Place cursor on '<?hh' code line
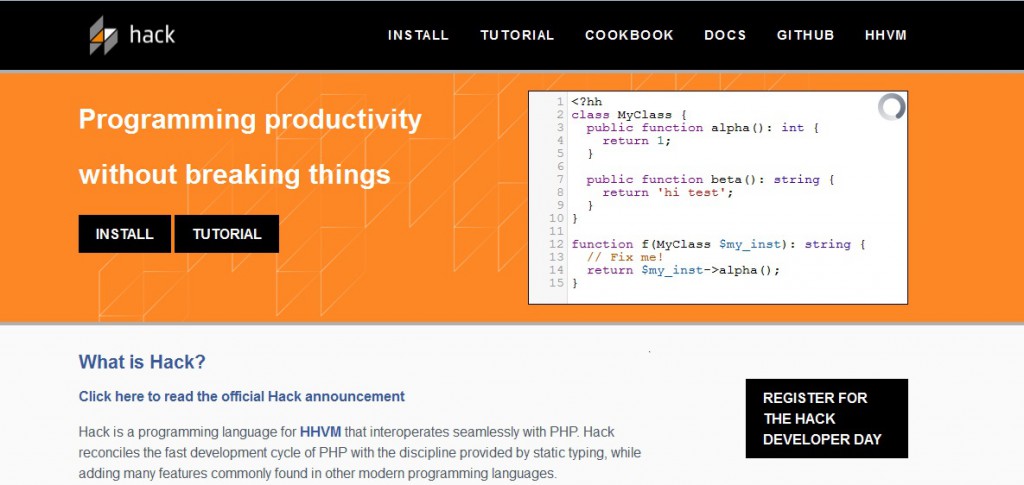 pyautogui.click(x=586, y=102)
